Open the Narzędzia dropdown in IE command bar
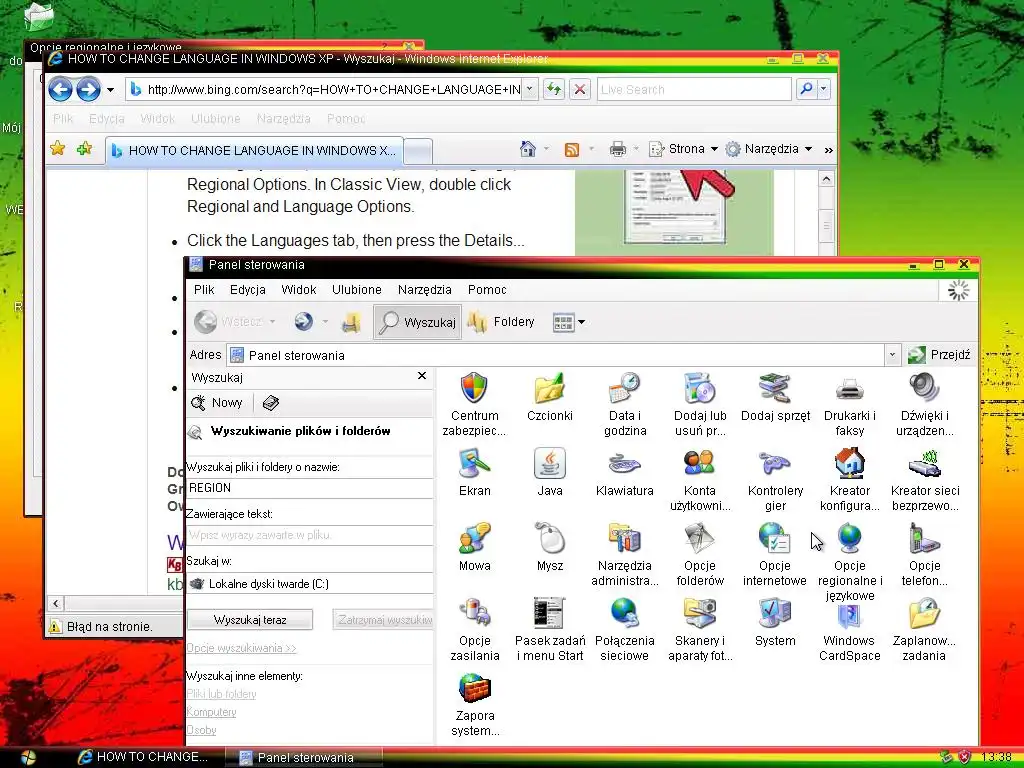 (x=769, y=149)
